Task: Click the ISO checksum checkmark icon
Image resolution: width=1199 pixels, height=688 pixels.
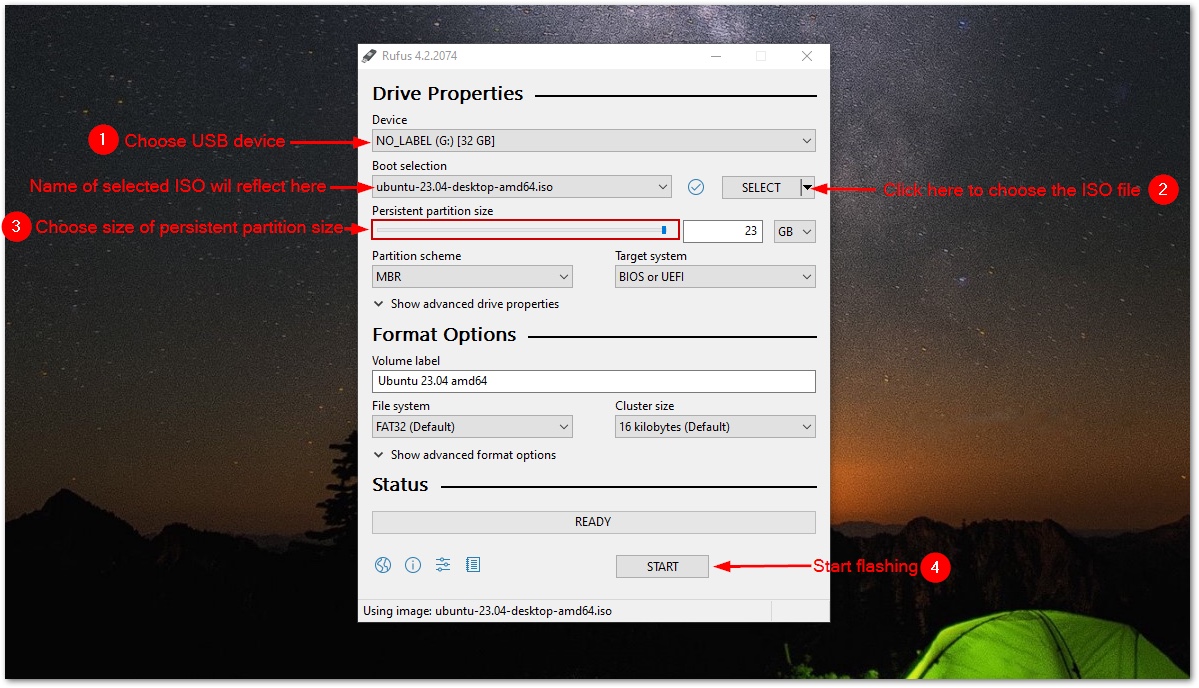Action: [x=696, y=187]
